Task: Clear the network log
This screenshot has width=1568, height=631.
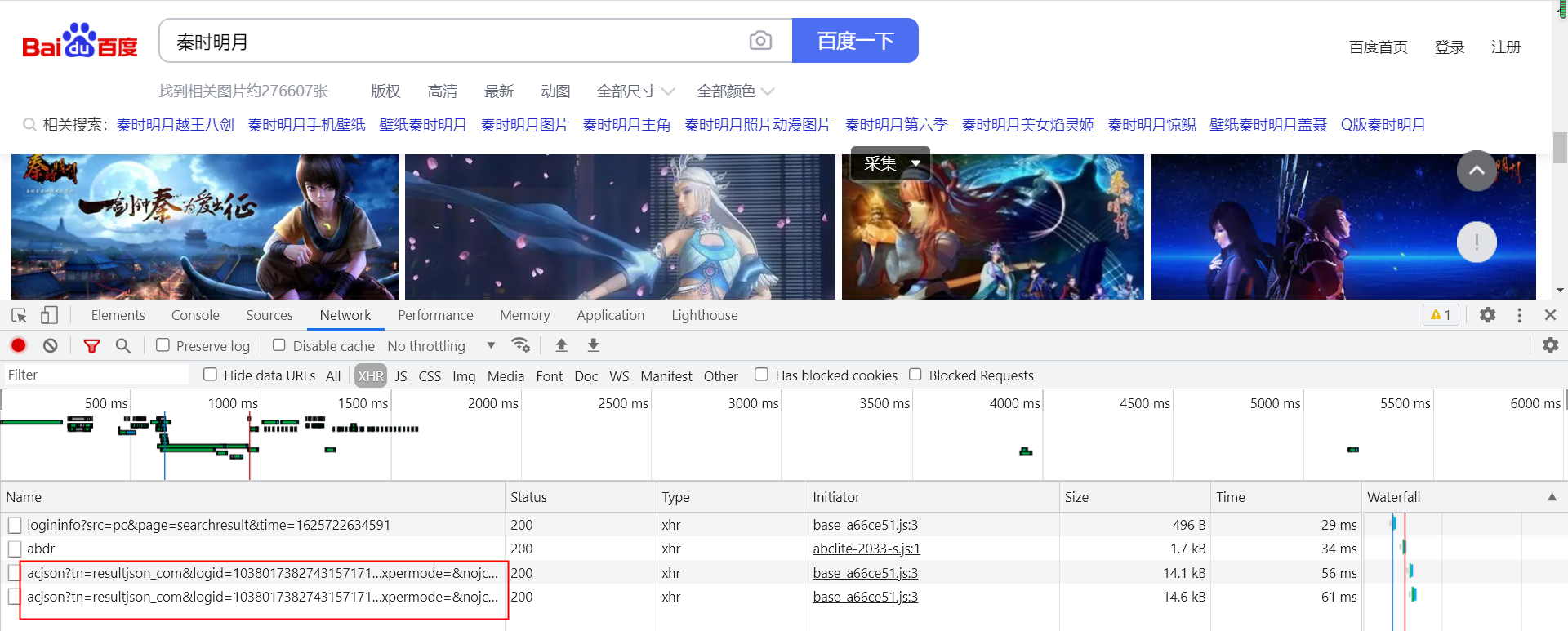Action: coord(51,345)
